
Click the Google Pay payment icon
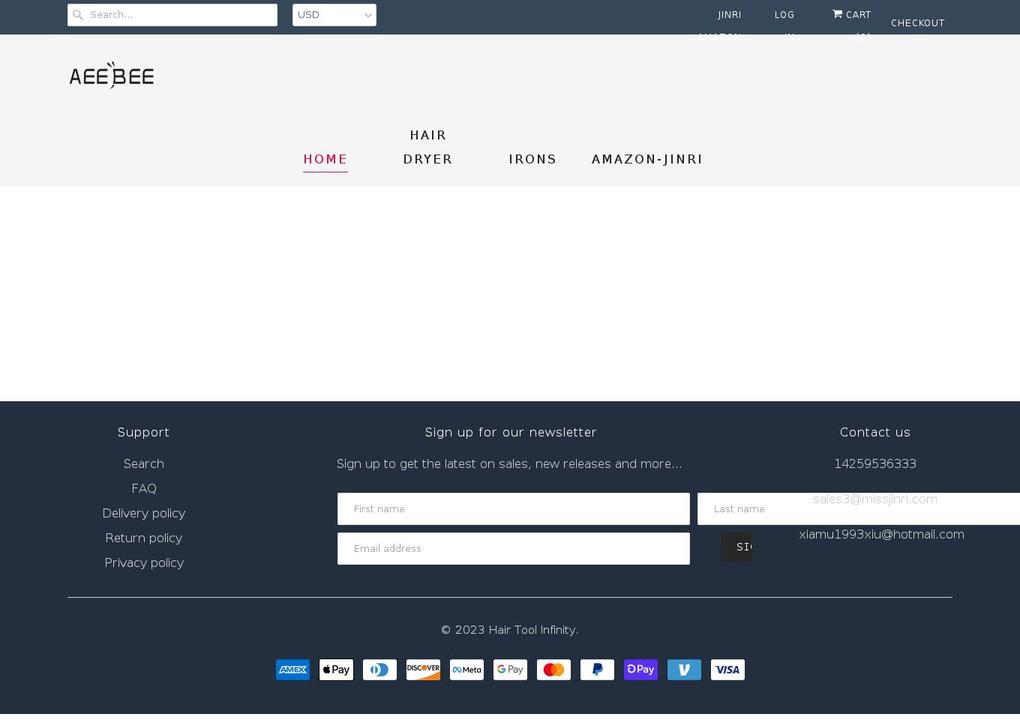510,669
